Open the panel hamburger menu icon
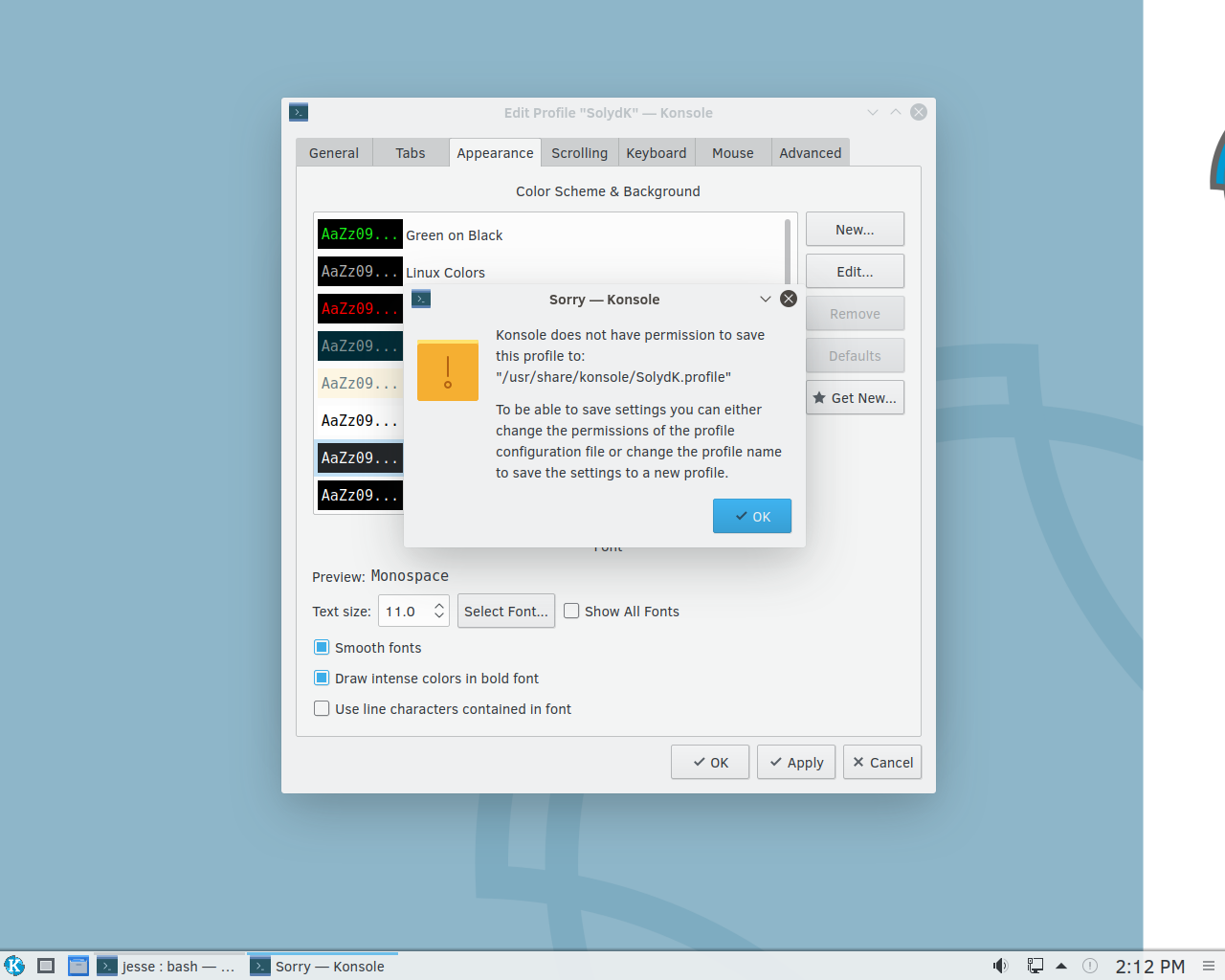This screenshot has height=980, width=1225. 1209,966
